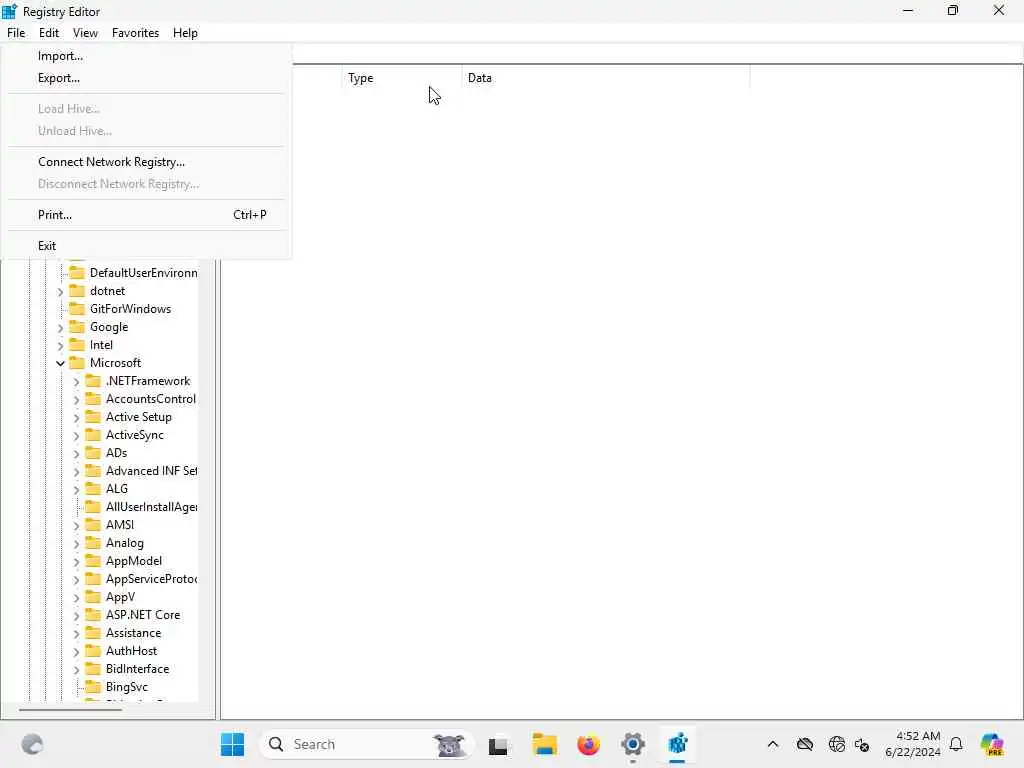Open Copilot preview icon on taskbar
The width and height of the screenshot is (1024, 768).
click(992, 744)
